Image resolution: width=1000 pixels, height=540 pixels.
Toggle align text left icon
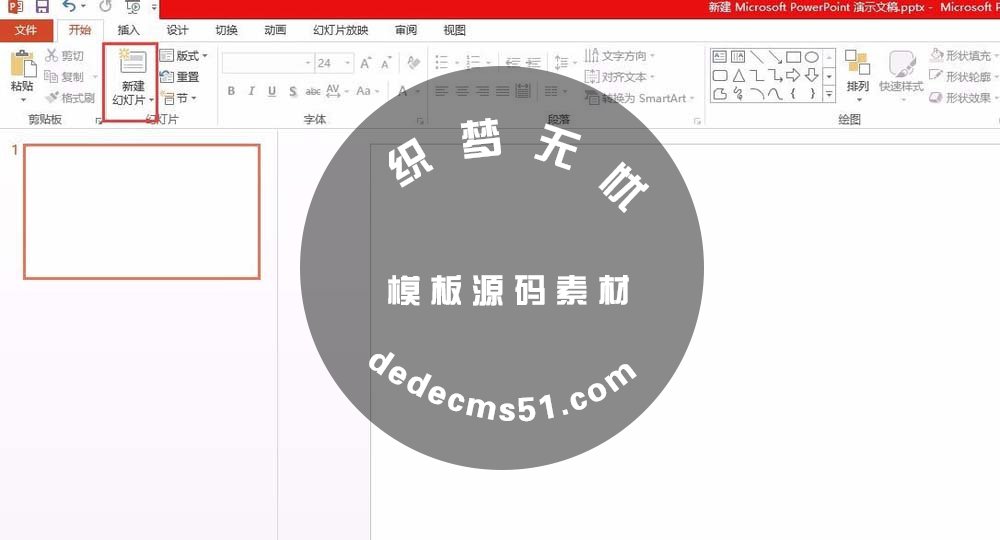441,91
